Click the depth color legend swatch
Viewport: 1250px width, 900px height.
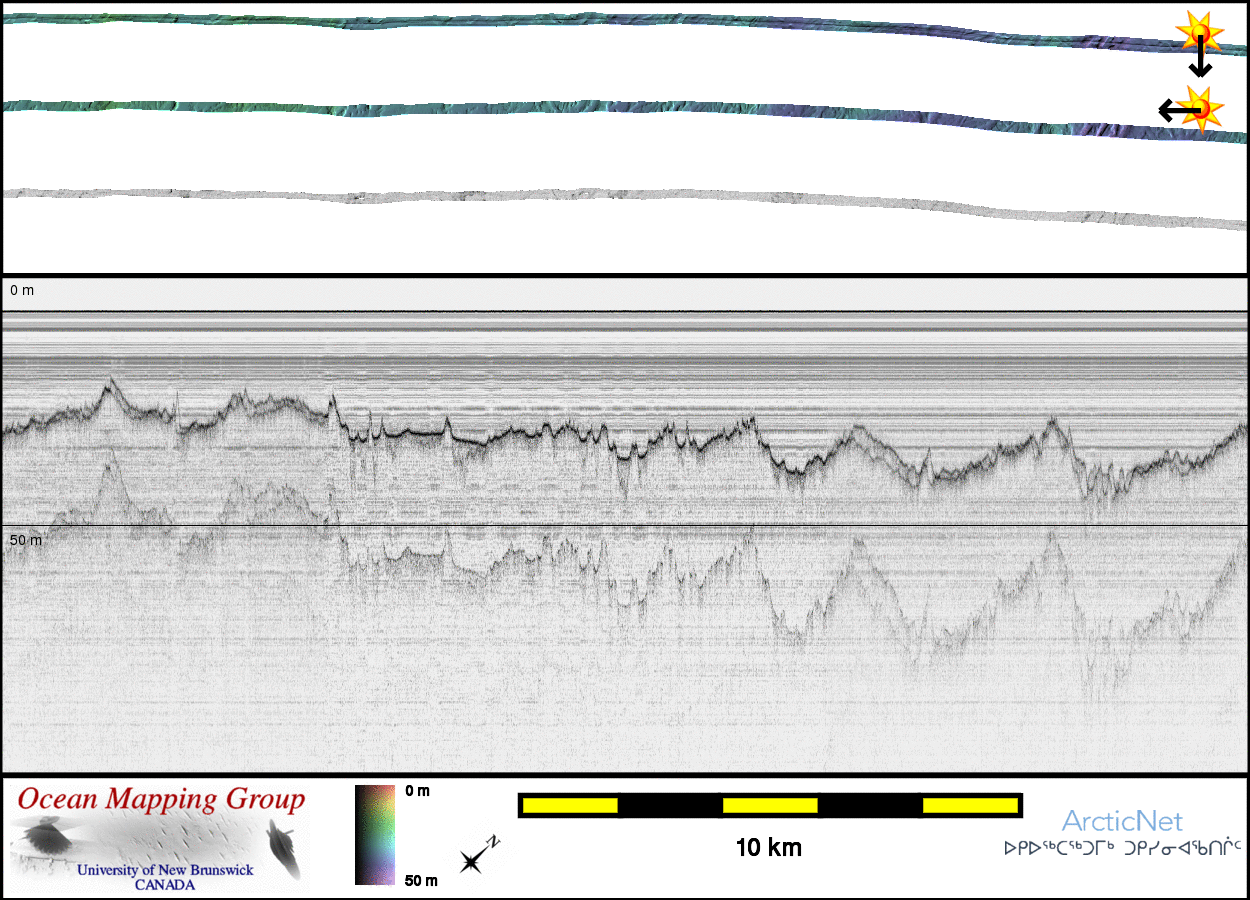coord(376,835)
